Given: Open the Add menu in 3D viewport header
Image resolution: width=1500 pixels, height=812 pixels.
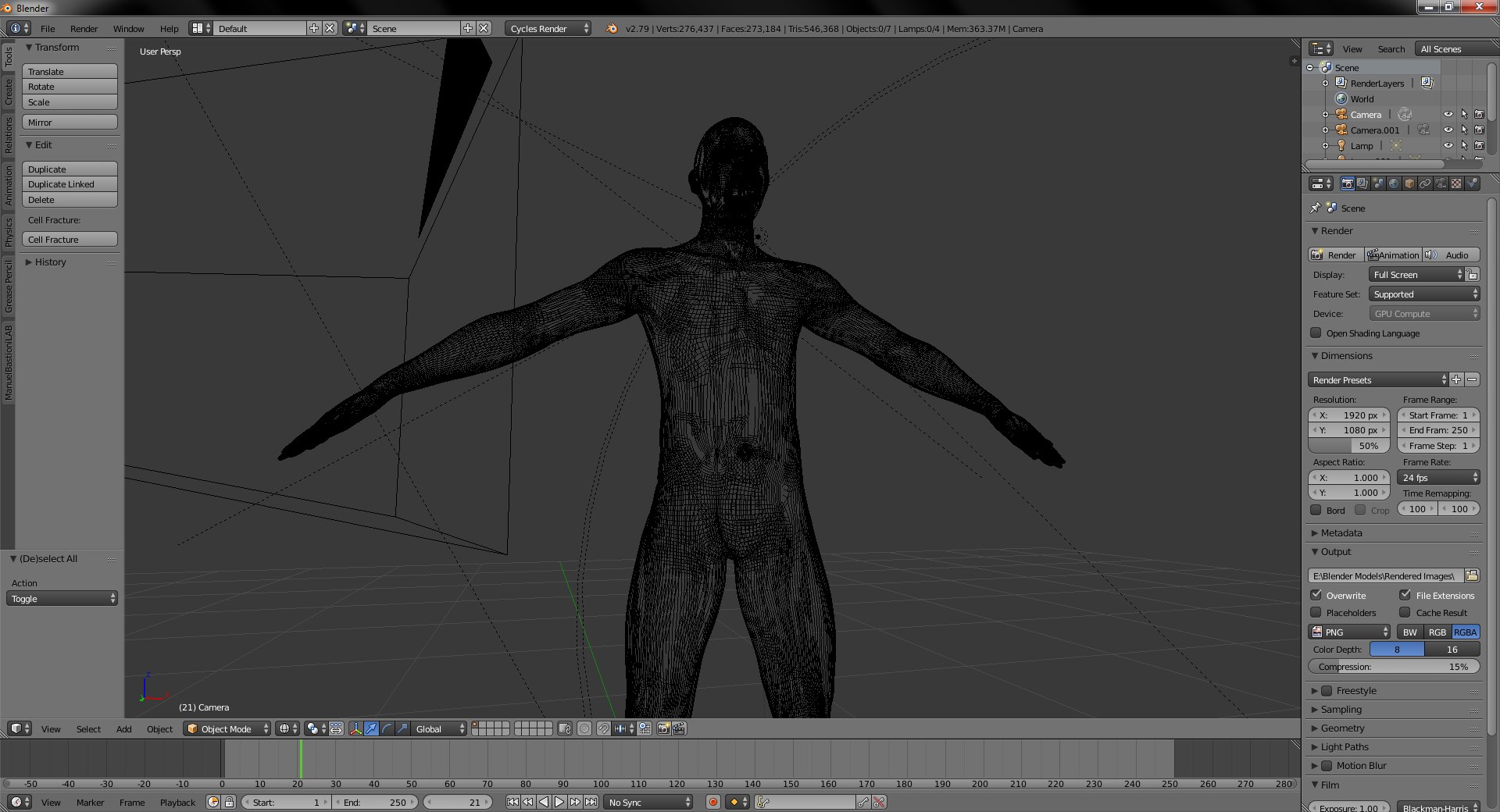Looking at the screenshot, I should 123,728.
